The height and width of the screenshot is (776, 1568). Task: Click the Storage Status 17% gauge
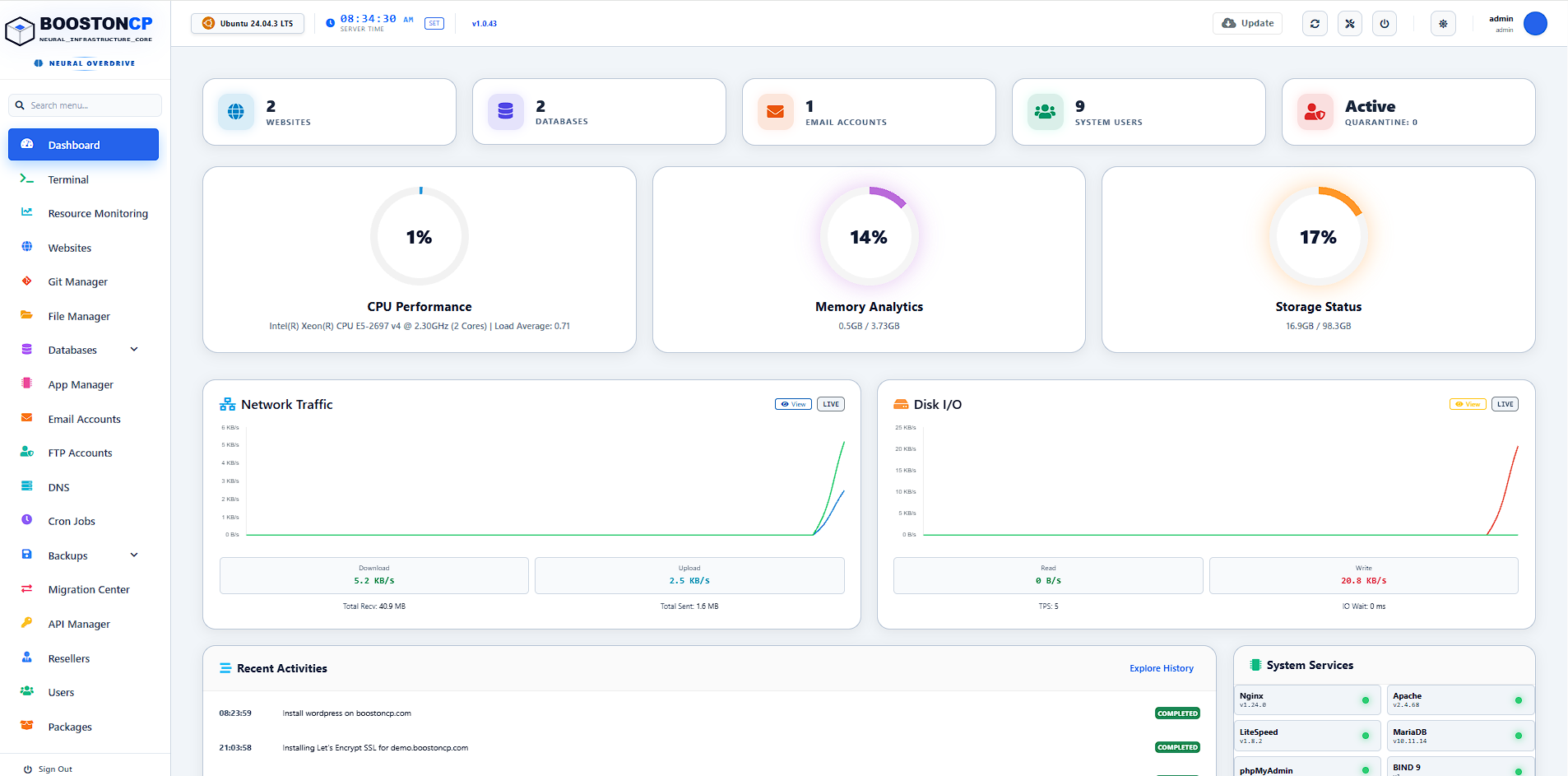tap(1319, 237)
